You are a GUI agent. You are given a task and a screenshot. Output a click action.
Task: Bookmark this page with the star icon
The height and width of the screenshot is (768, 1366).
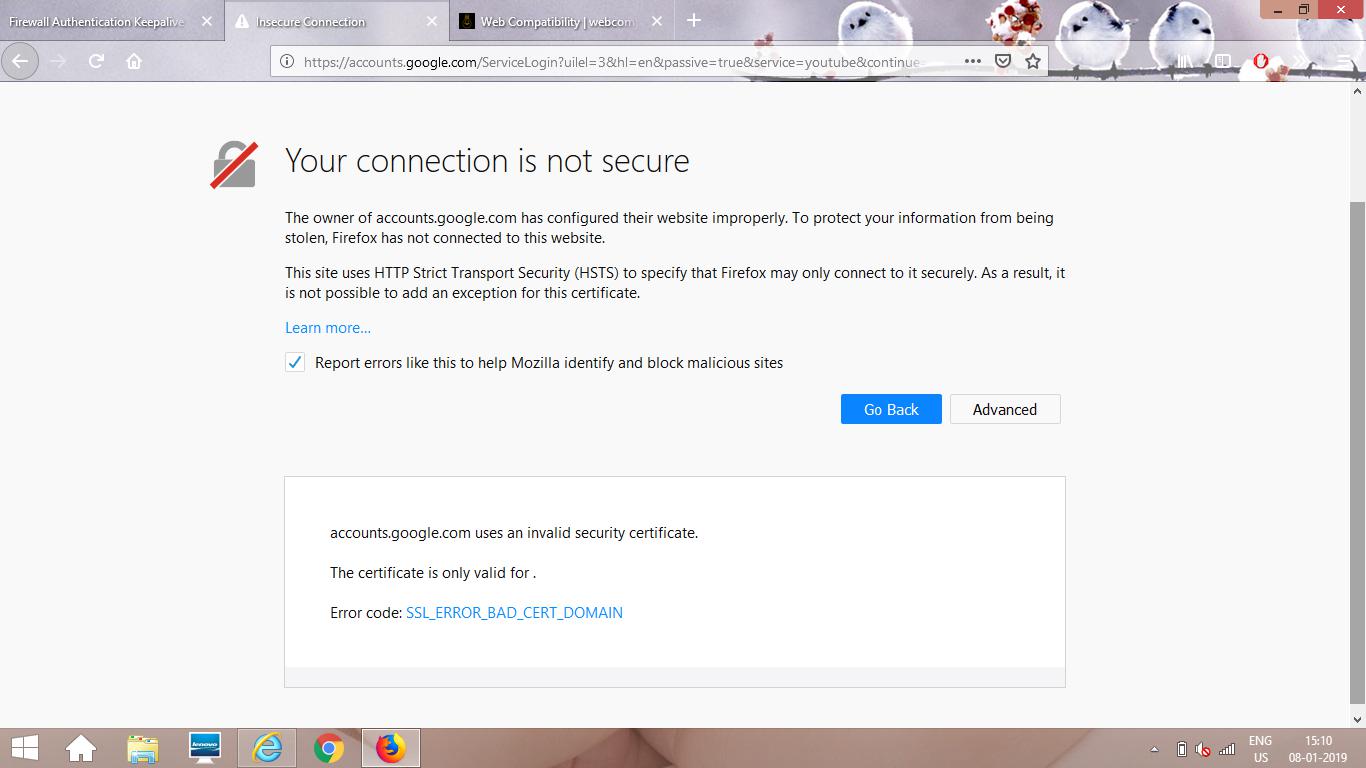[x=1032, y=61]
